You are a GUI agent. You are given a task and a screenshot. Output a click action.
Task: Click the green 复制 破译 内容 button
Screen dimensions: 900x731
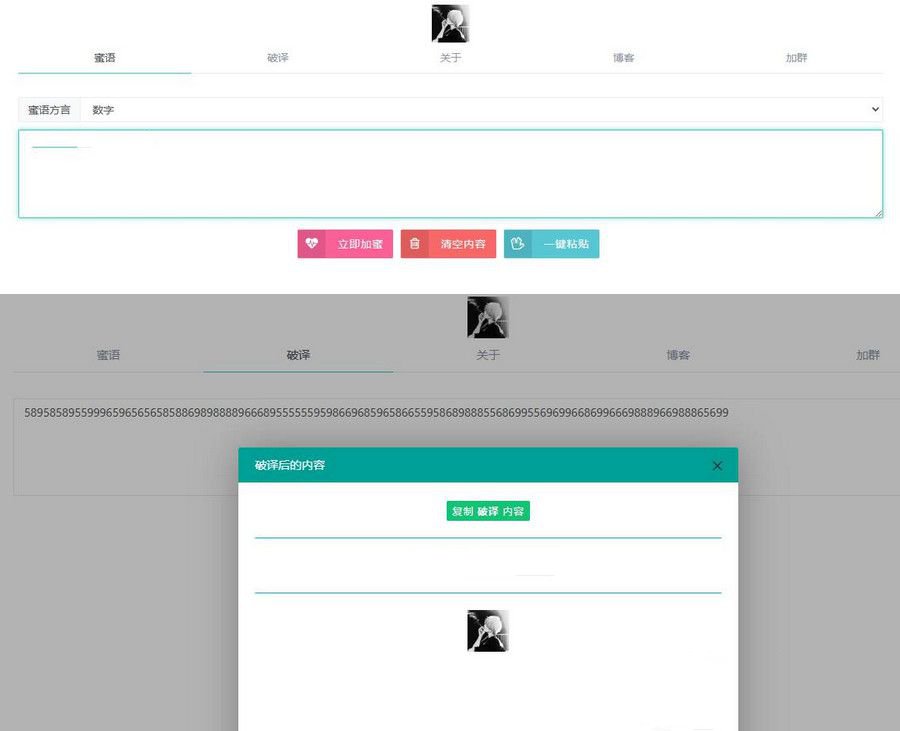[x=488, y=511]
